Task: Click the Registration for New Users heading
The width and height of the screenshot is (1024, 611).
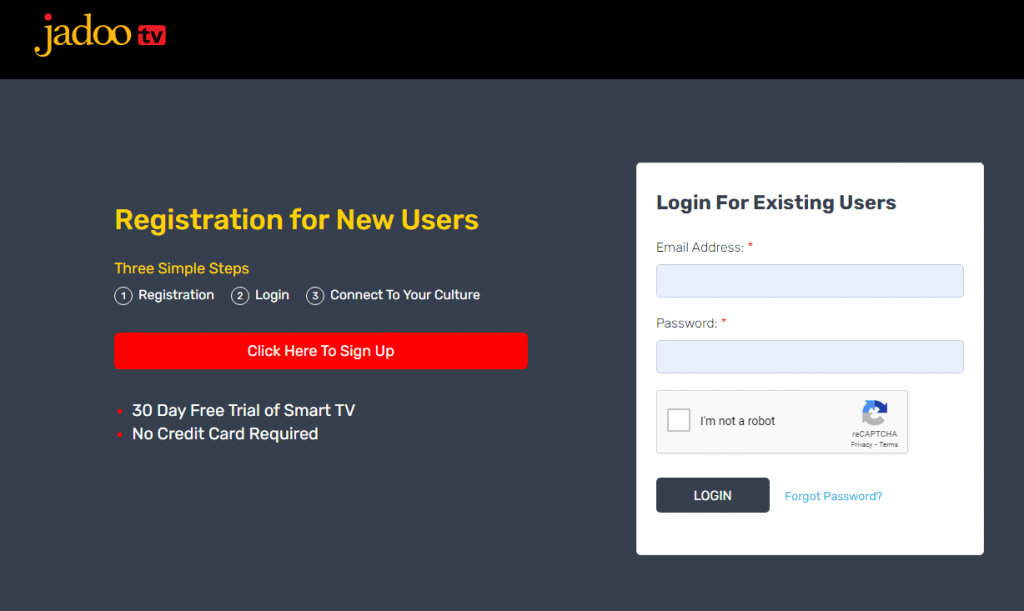Action: [296, 220]
